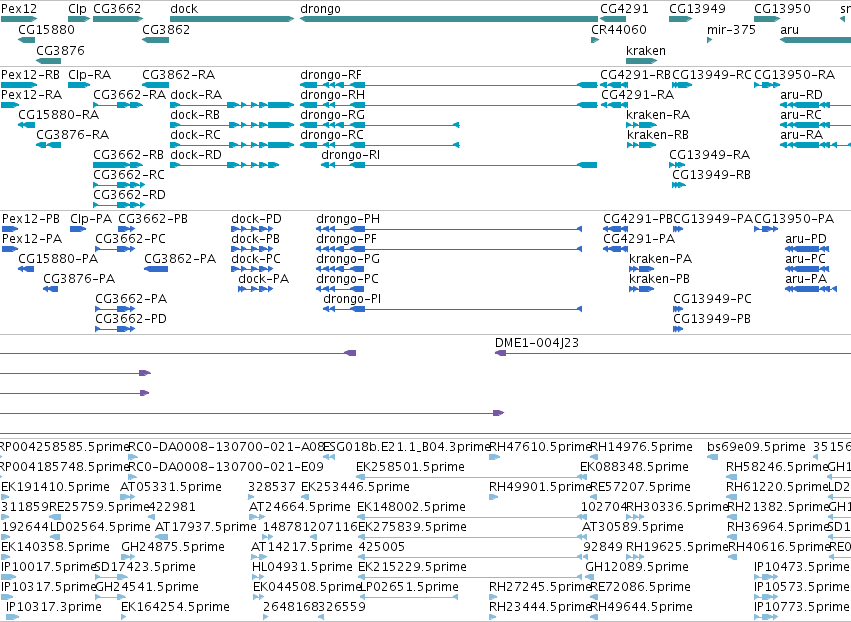Select the mir-375 gene label
Screen dimensions: 851x622
point(731,30)
